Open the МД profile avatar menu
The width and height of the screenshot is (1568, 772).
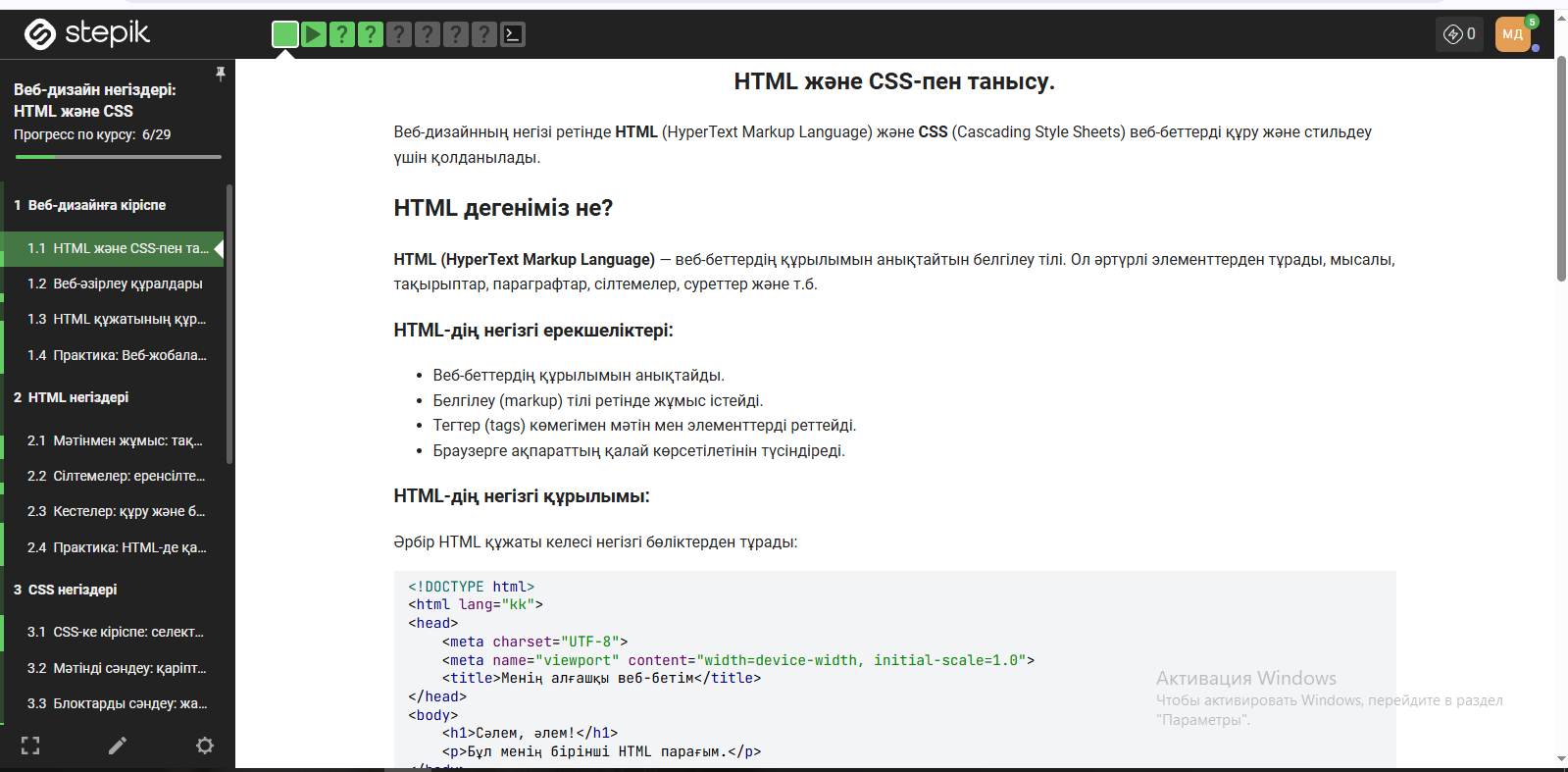click(1513, 34)
